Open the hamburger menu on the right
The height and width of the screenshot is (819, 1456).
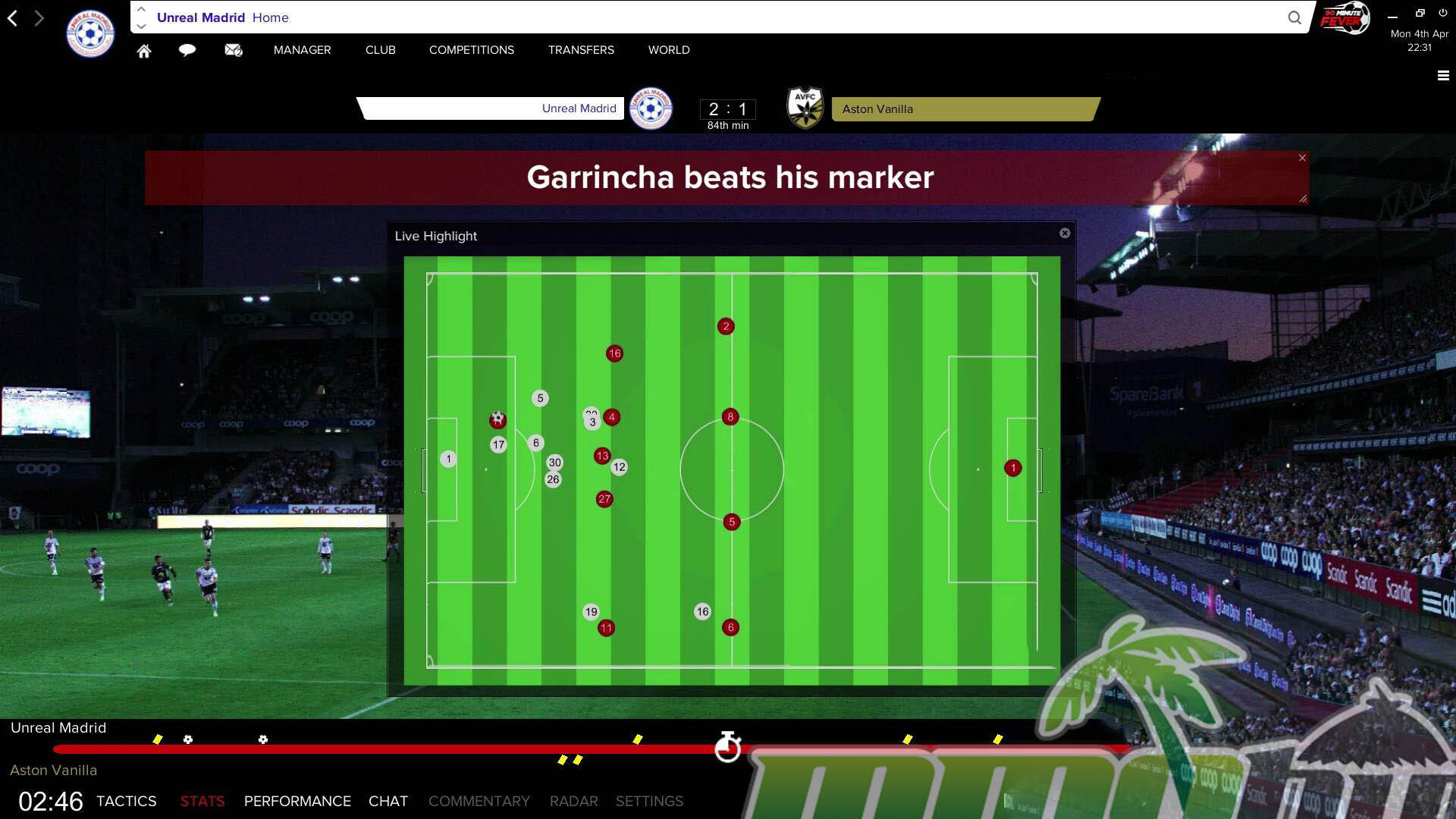click(x=1443, y=76)
